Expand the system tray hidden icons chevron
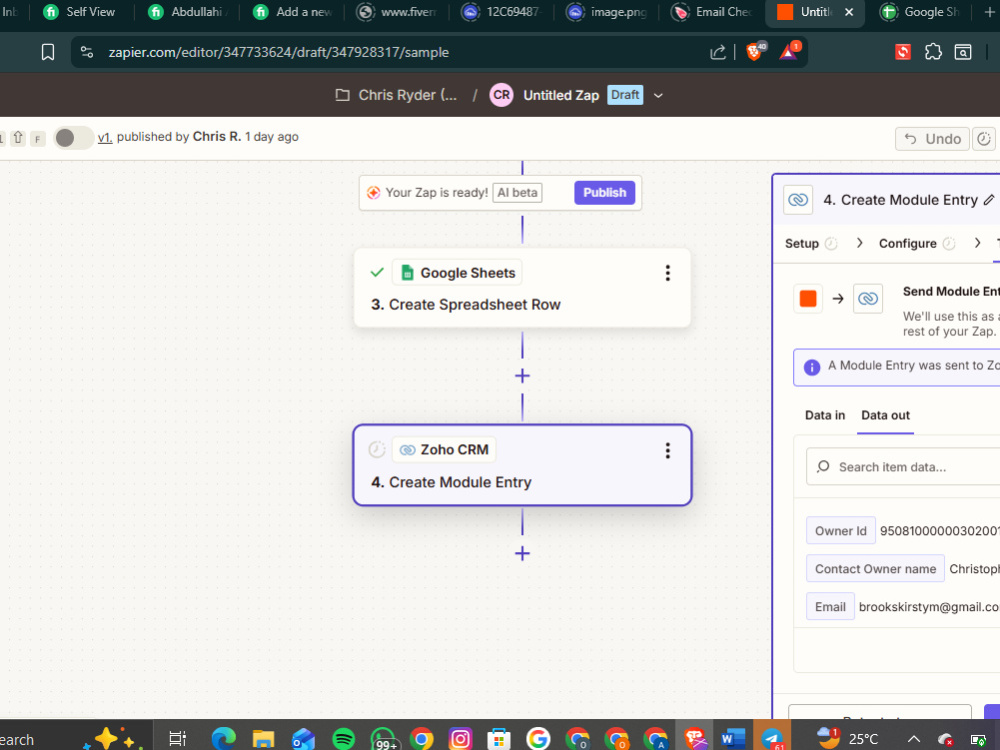Screen dimensions: 1000x750 pos(913,740)
